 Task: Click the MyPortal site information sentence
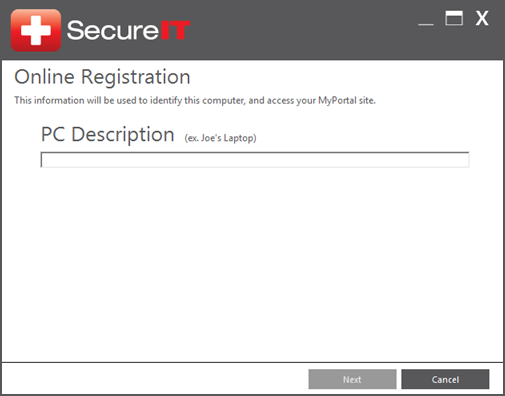195,100
